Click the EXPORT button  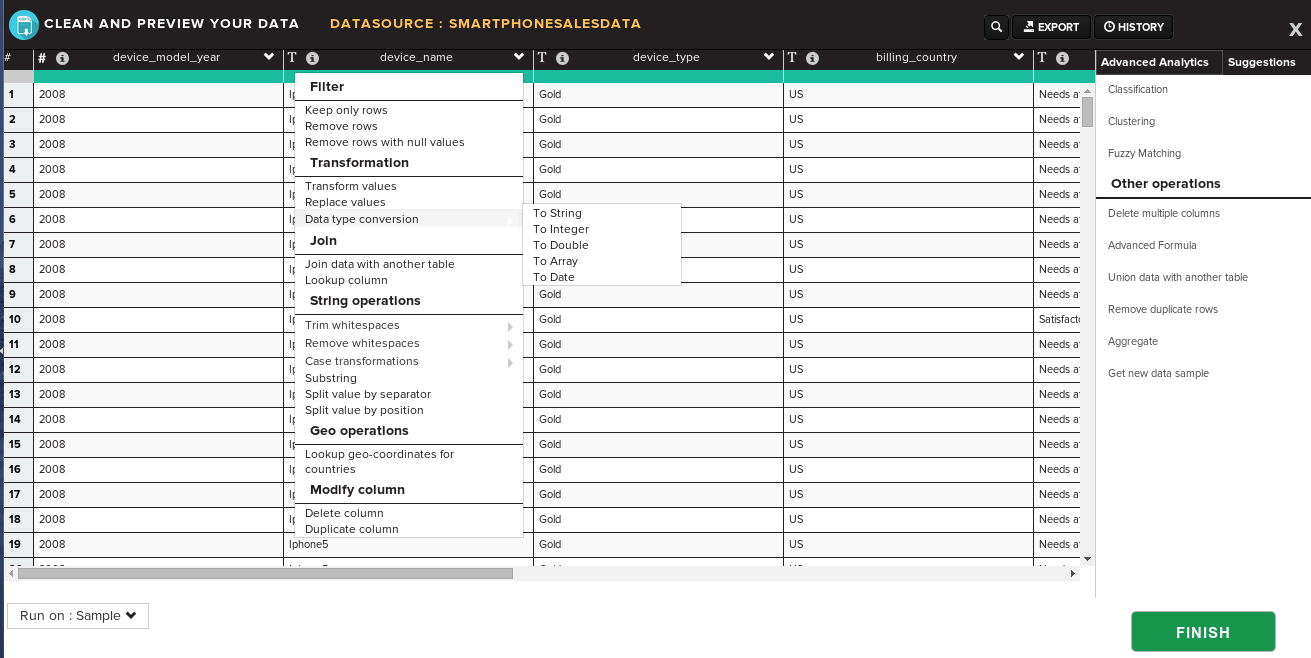(1051, 27)
